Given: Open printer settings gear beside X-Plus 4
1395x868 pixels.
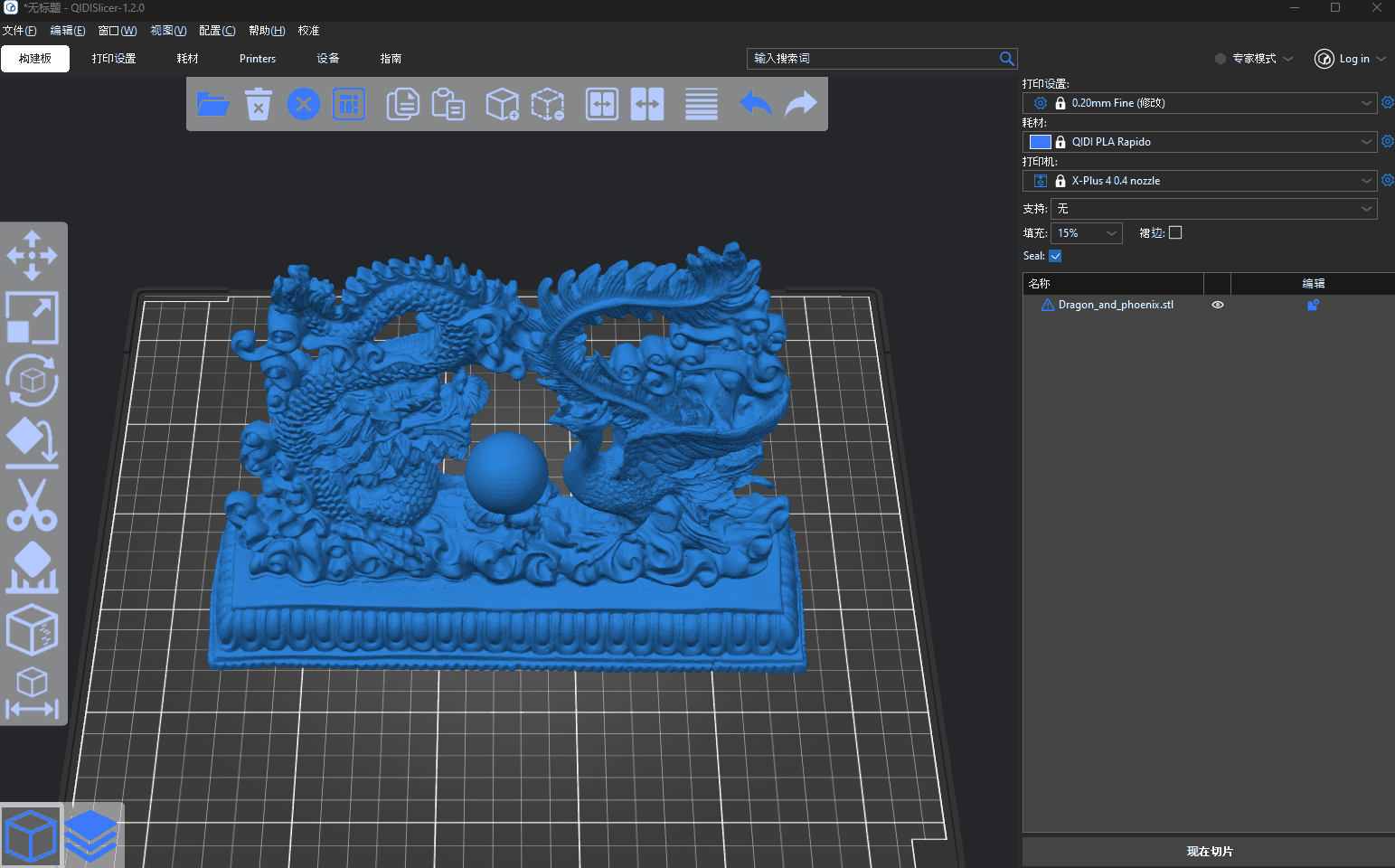Looking at the screenshot, I should (x=1388, y=181).
